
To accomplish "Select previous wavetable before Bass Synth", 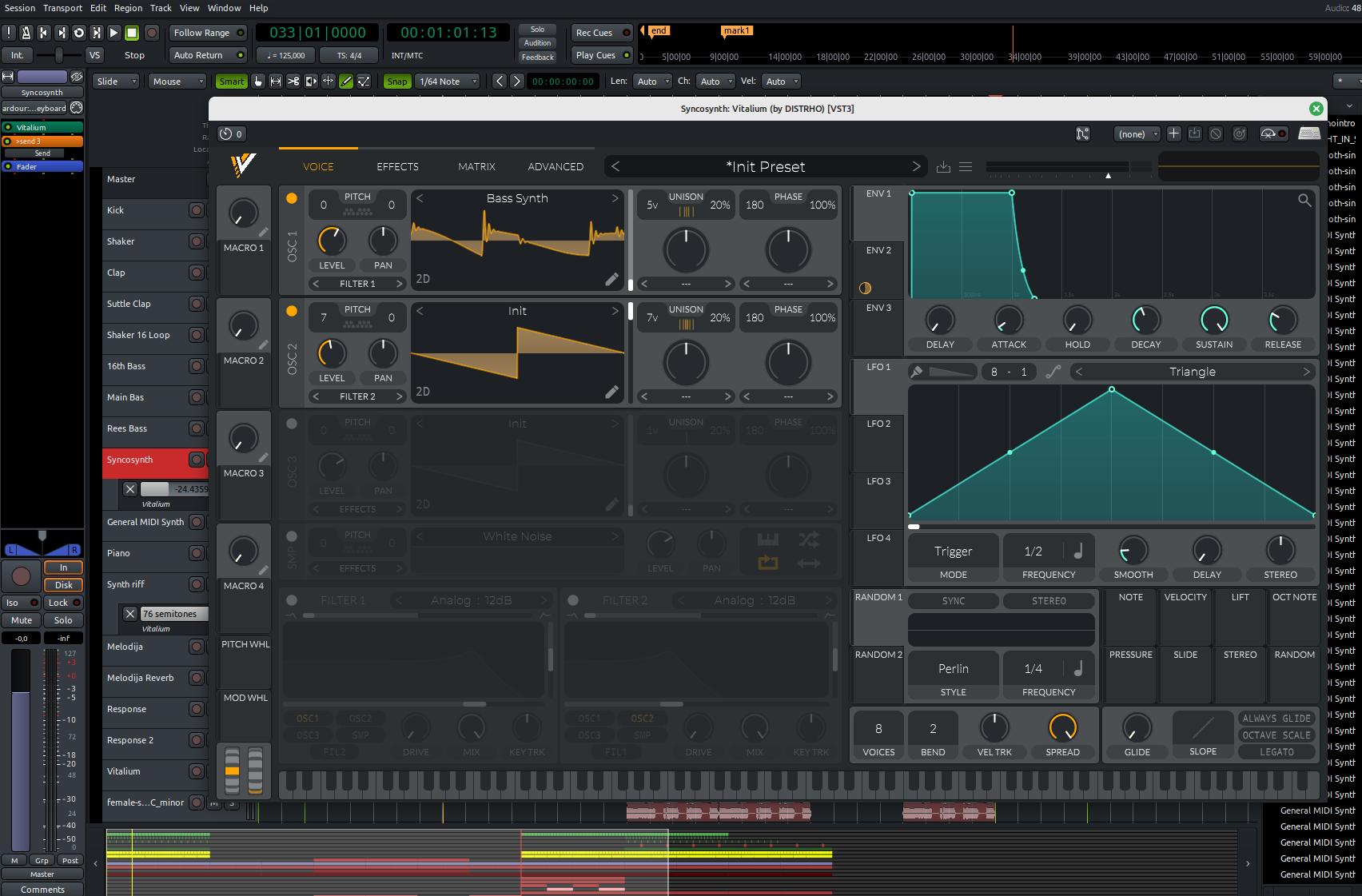I will 420,198.
